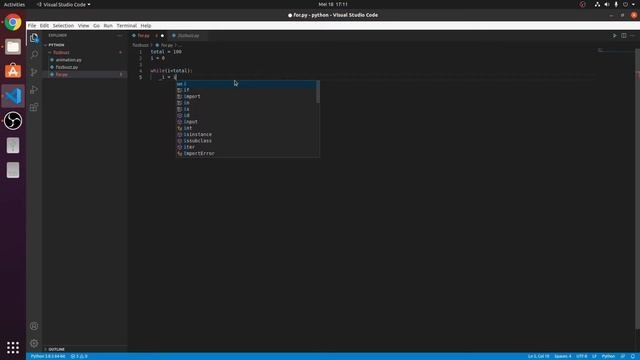Choose the 'import' suggestion
The height and width of the screenshot is (360, 640).
[246, 97]
